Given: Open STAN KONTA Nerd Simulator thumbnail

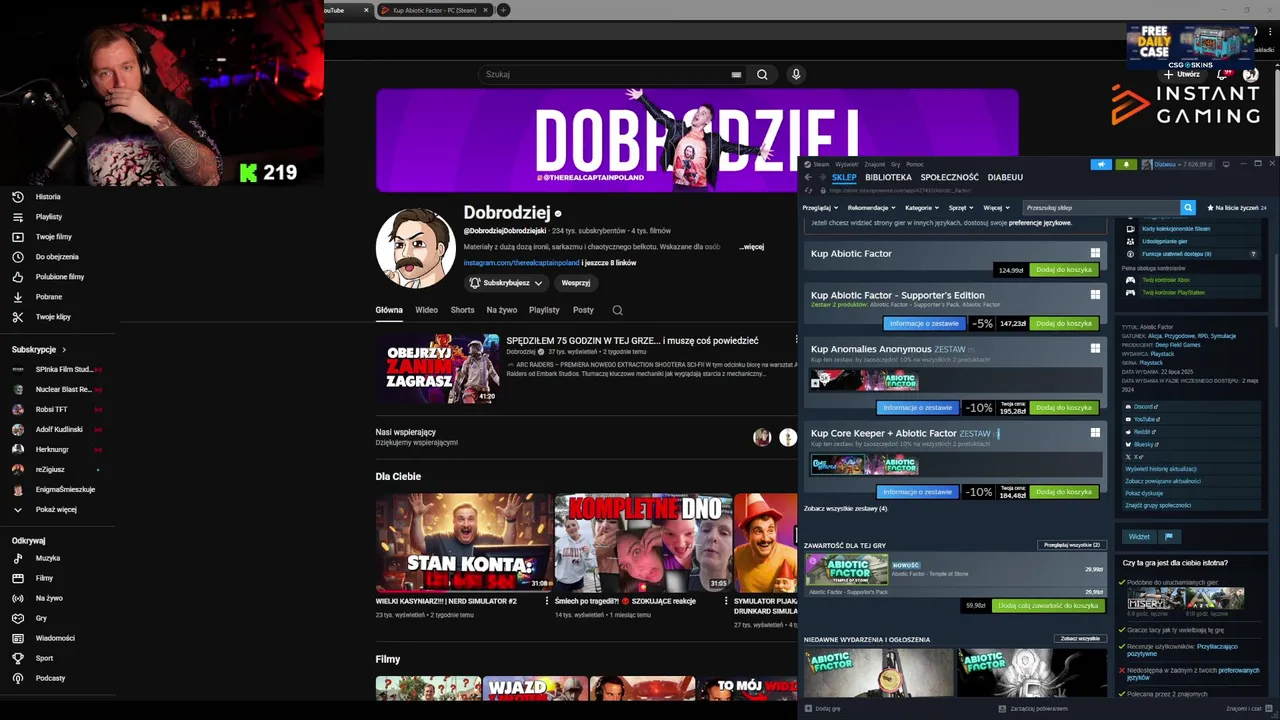Looking at the screenshot, I should pyautogui.click(x=463, y=542).
